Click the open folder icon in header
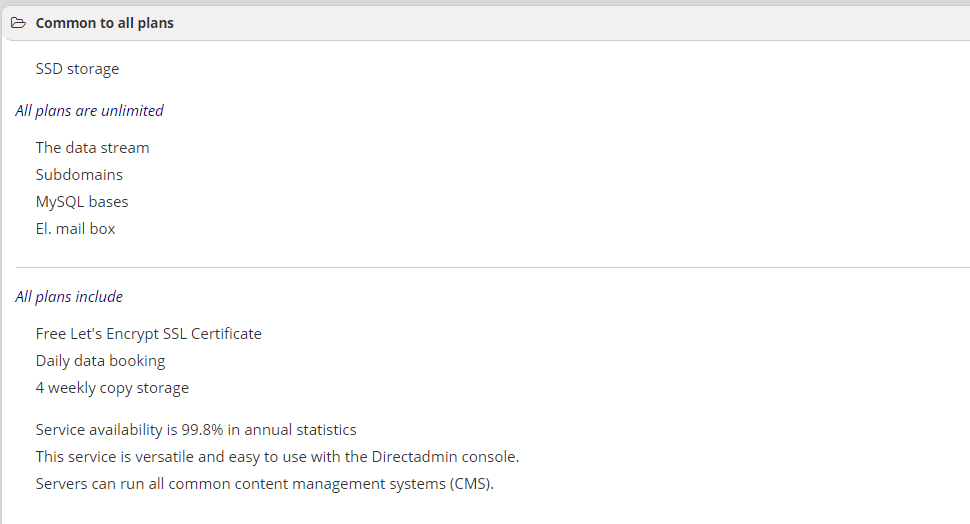This screenshot has height=524, width=970. [x=19, y=23]
